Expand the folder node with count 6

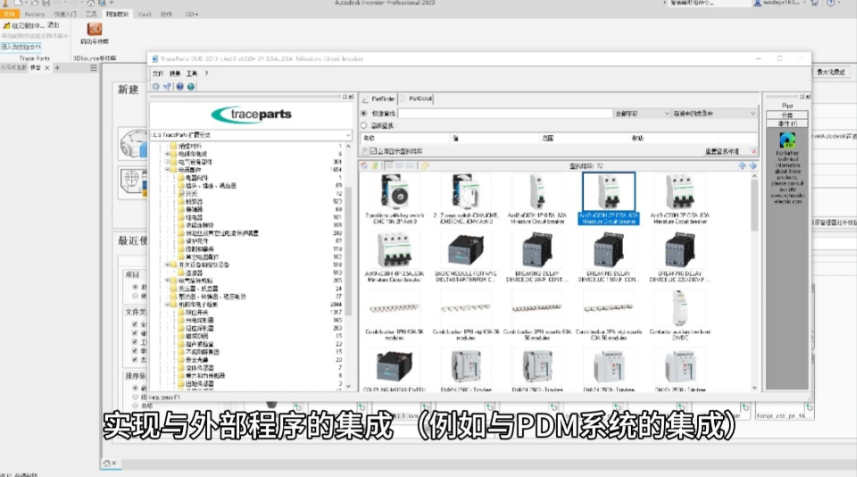(168, 154)
